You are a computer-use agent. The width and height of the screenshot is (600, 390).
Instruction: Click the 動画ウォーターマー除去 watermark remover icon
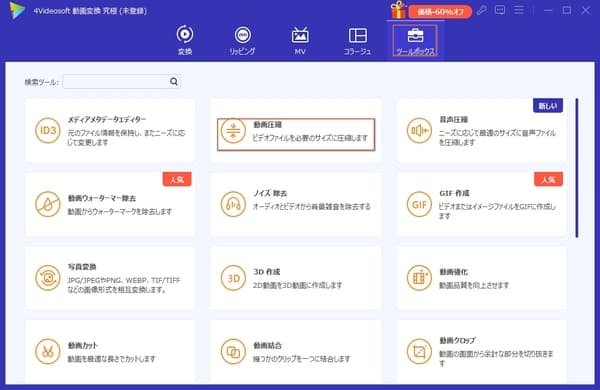(48, 204)
